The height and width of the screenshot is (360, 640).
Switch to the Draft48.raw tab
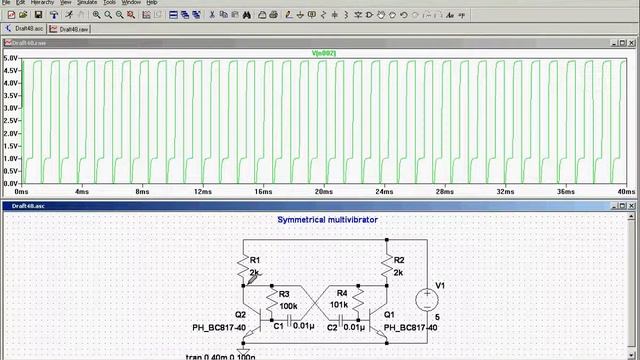69,29
